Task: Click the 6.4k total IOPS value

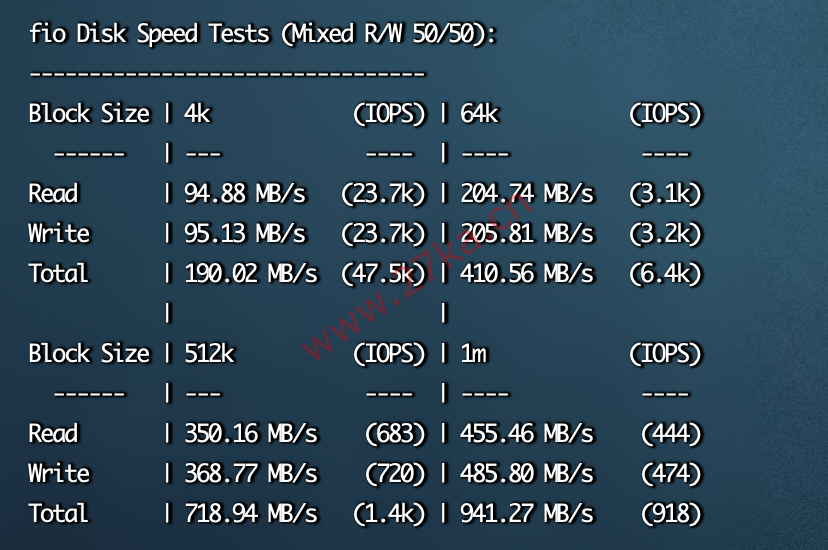Action: point(665,273)
